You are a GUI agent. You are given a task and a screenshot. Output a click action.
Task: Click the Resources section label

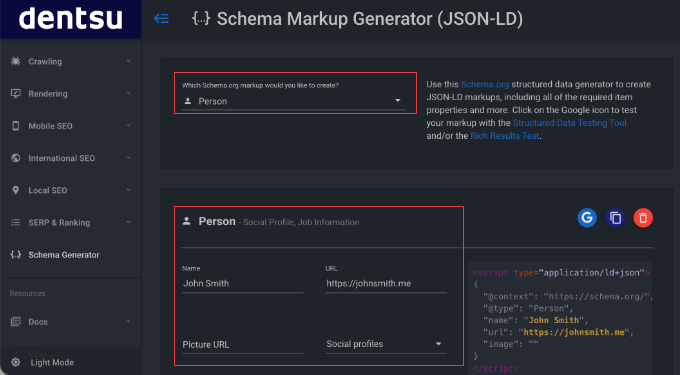click(27, 293)
